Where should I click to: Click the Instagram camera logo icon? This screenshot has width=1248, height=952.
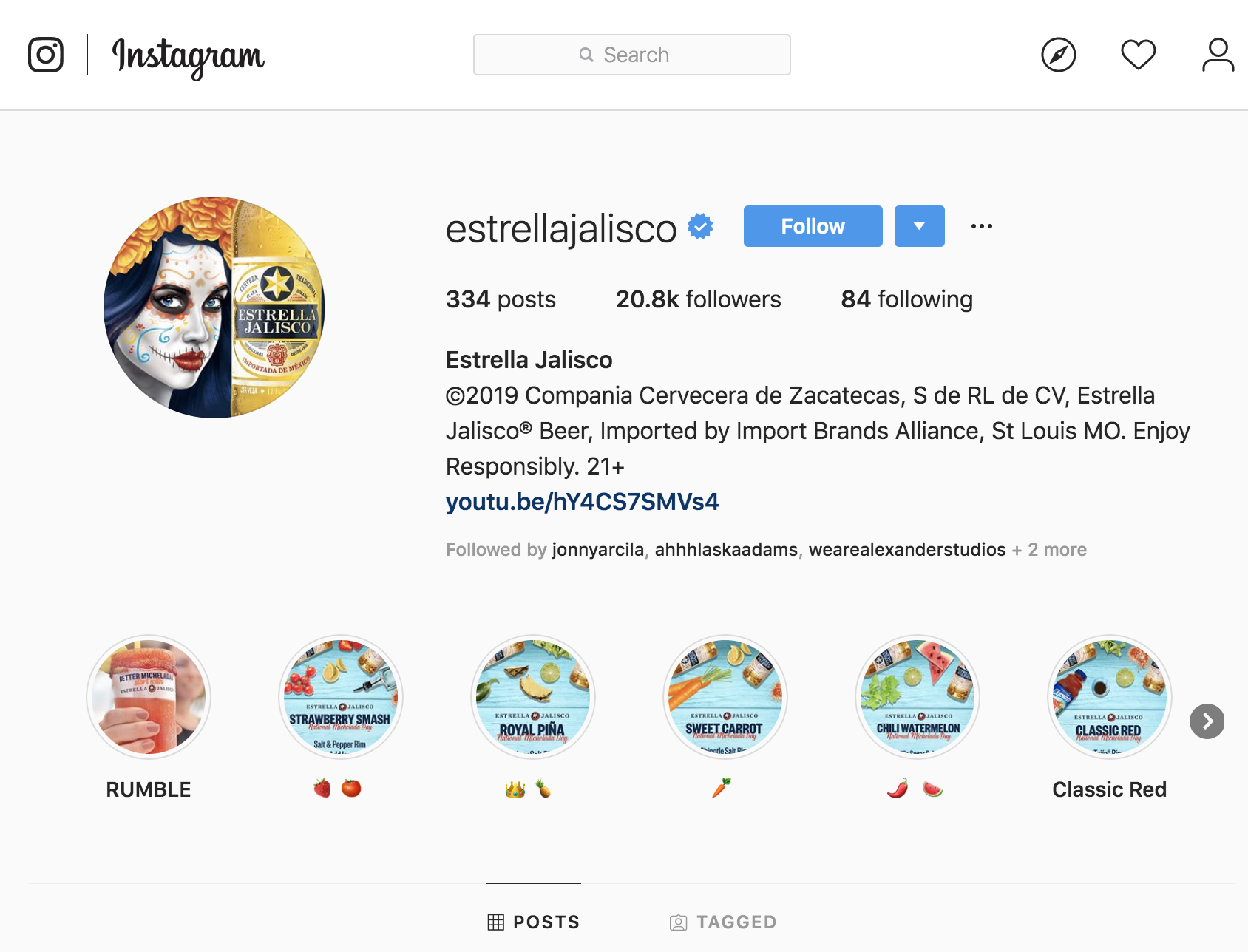46,55
